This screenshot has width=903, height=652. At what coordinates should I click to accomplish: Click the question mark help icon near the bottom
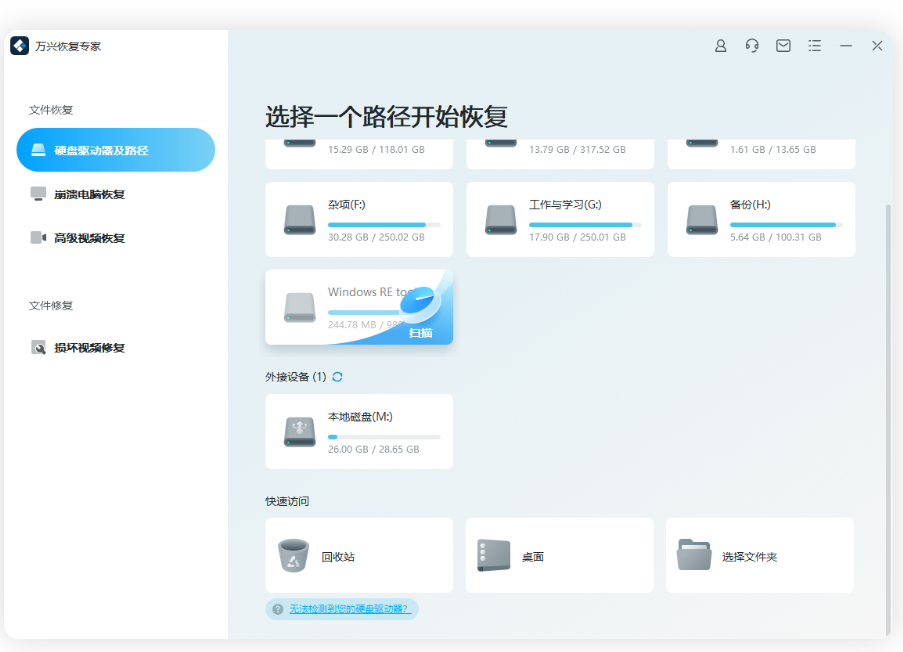278,609
